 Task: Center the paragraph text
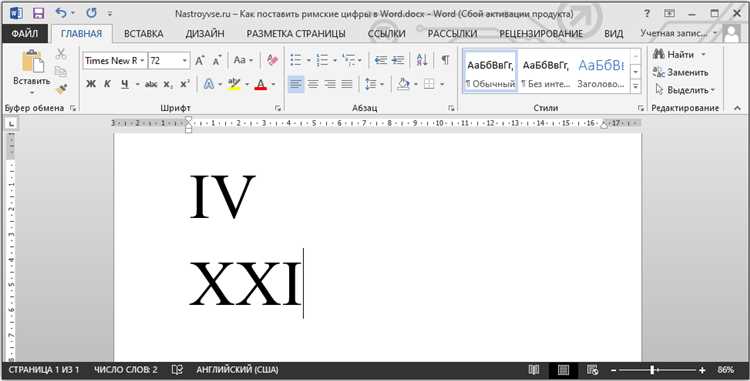[x=313, y=85]
